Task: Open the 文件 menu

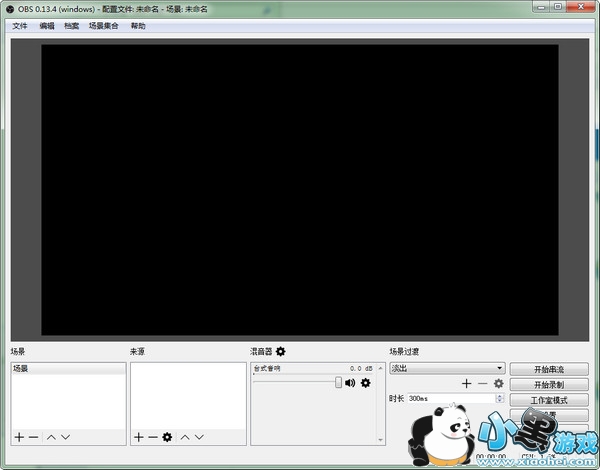Action: [20, 26]
